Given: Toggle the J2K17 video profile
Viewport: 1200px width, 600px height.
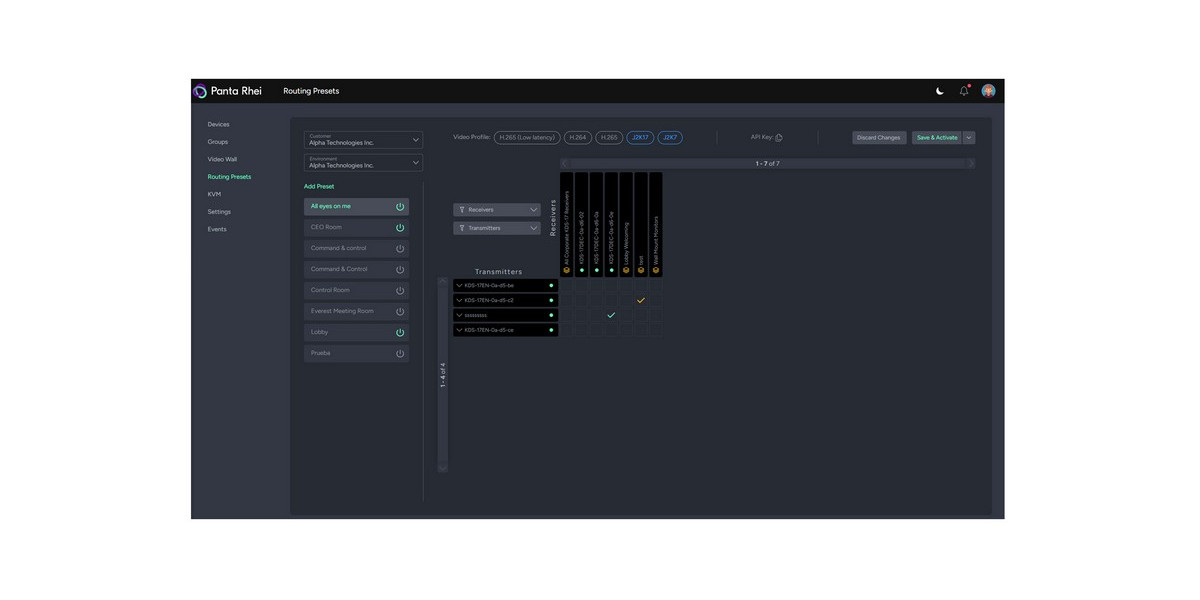Looking at the screenshot, I should click(x=640, y=138).
